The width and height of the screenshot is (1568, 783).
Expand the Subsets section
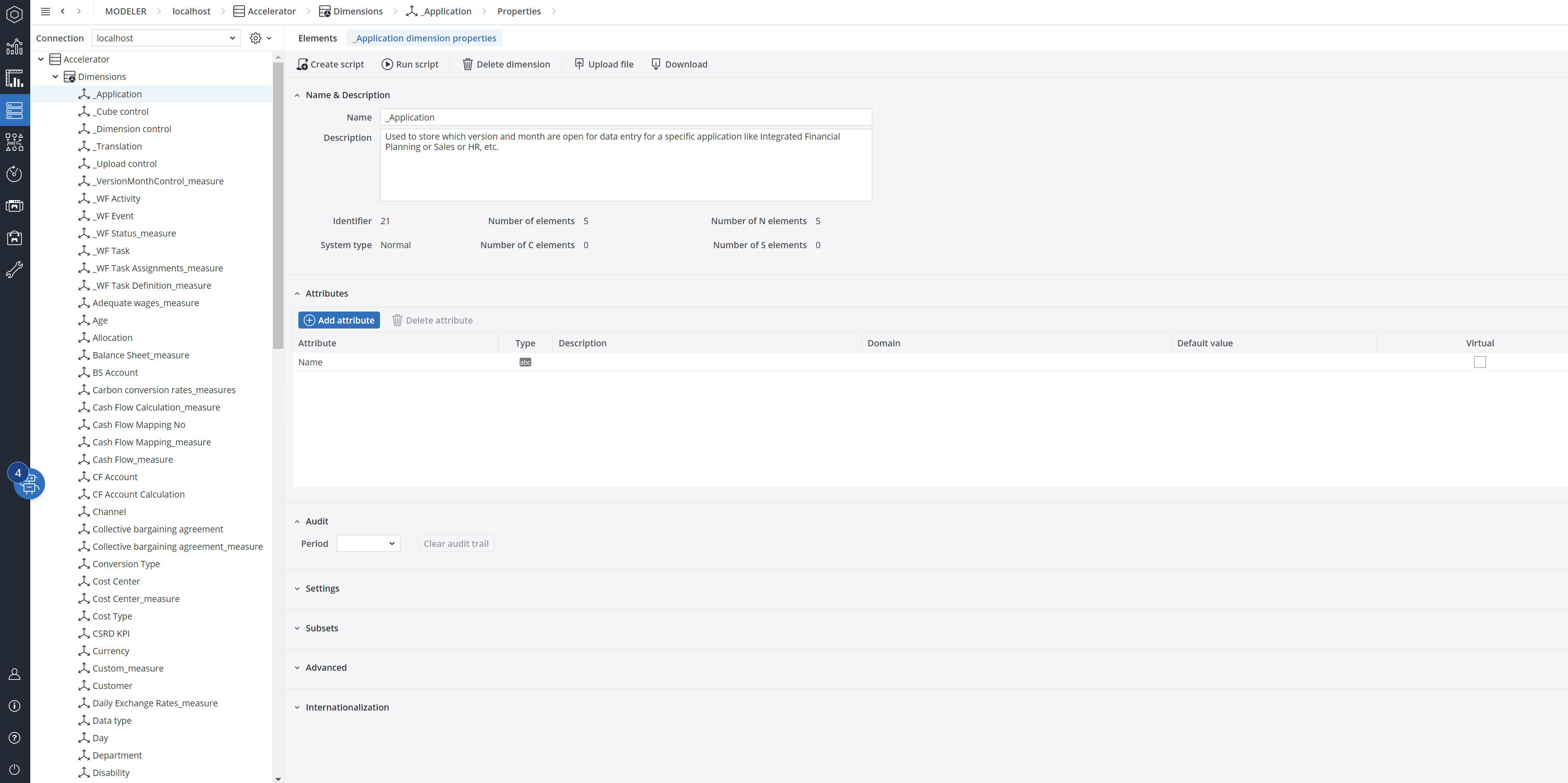[x=297, y=628]
